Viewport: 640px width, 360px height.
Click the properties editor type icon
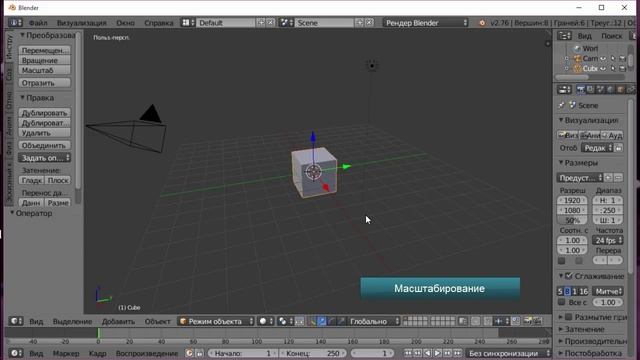(564, 89)
